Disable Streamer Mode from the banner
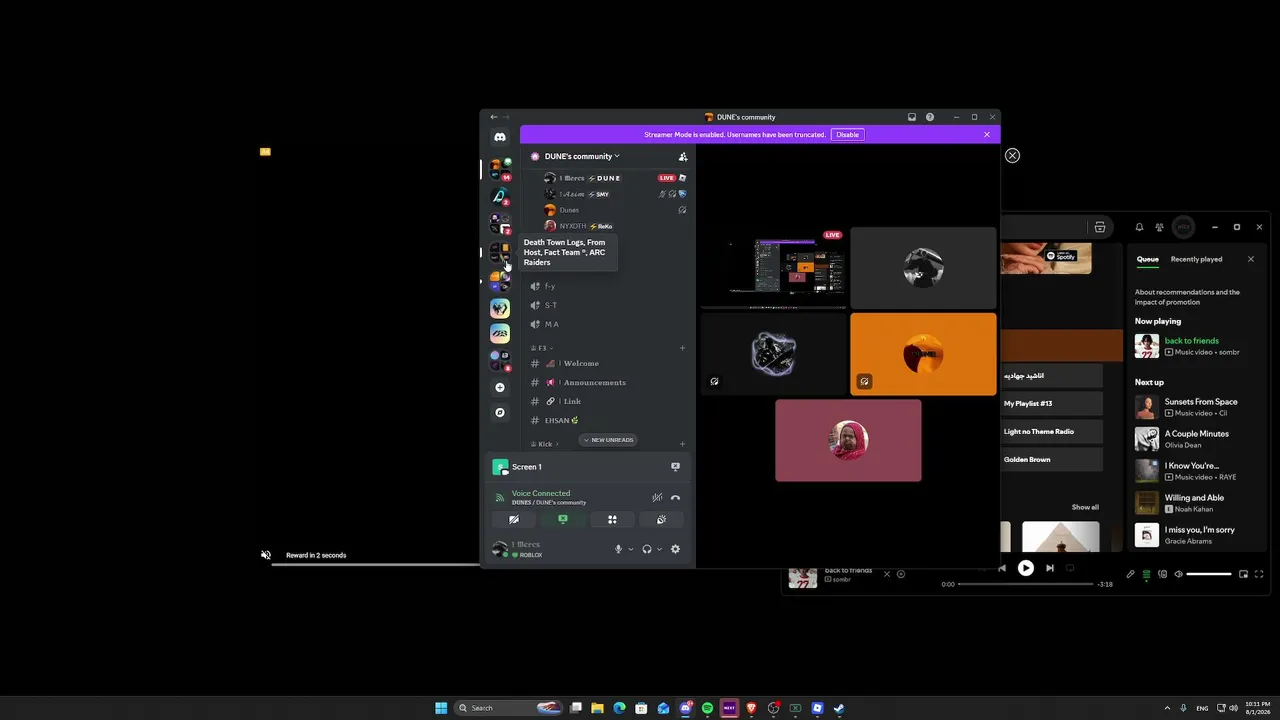This screenshot has width=1280, height=720. (847, 134)
